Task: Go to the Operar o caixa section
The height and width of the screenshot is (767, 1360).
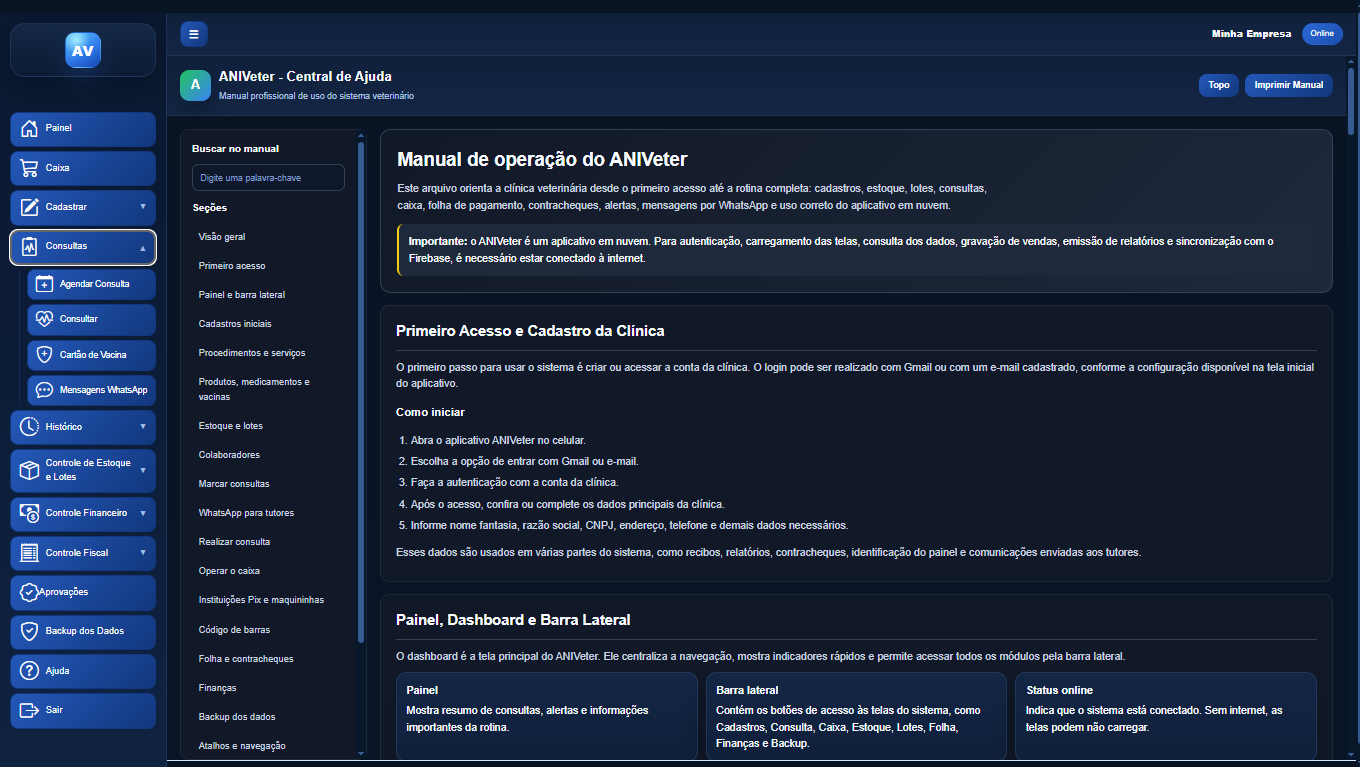Action: click(229, 571)
